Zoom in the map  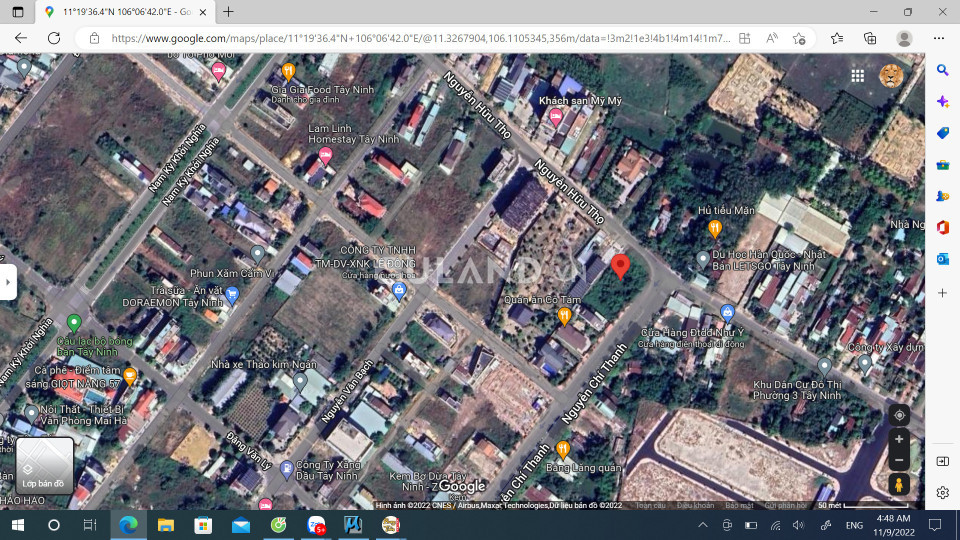pyautogui.click(x=899, y=439)
